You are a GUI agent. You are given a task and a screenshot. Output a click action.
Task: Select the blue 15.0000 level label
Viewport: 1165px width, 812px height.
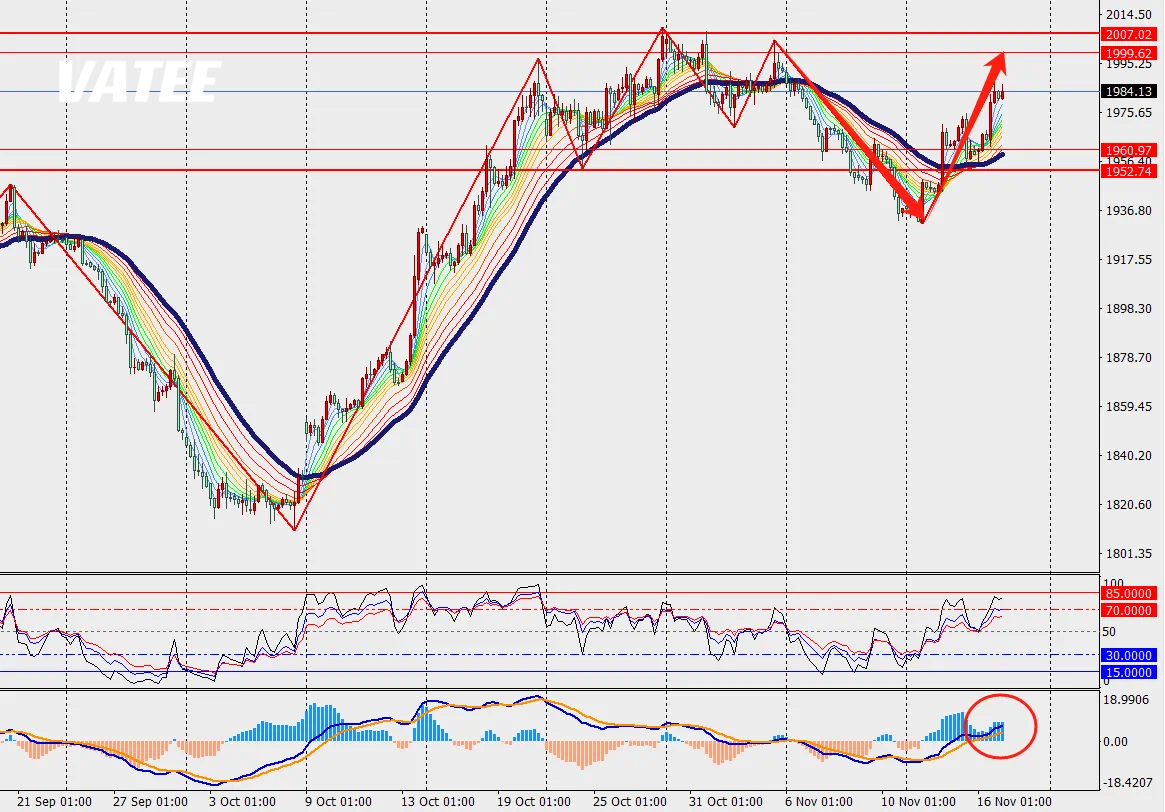pyautogui.click(x=1127, y=673)
